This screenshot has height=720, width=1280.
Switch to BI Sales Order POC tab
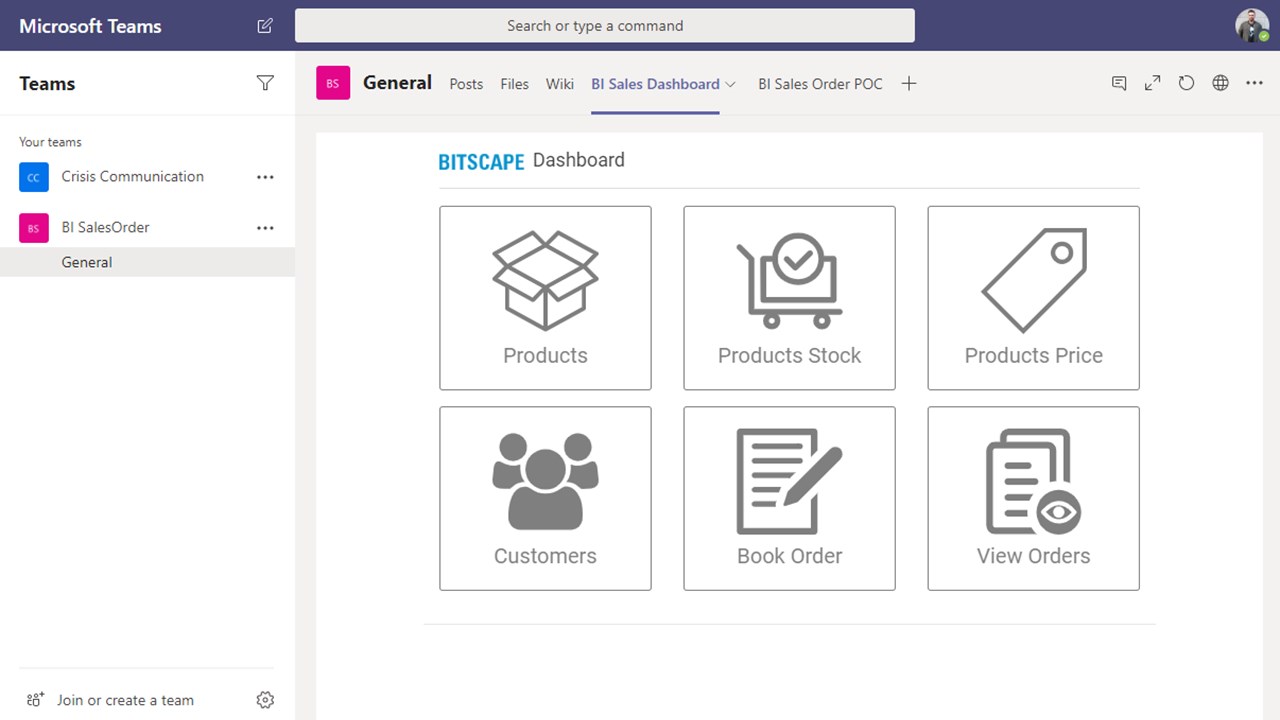pos(820,84)
